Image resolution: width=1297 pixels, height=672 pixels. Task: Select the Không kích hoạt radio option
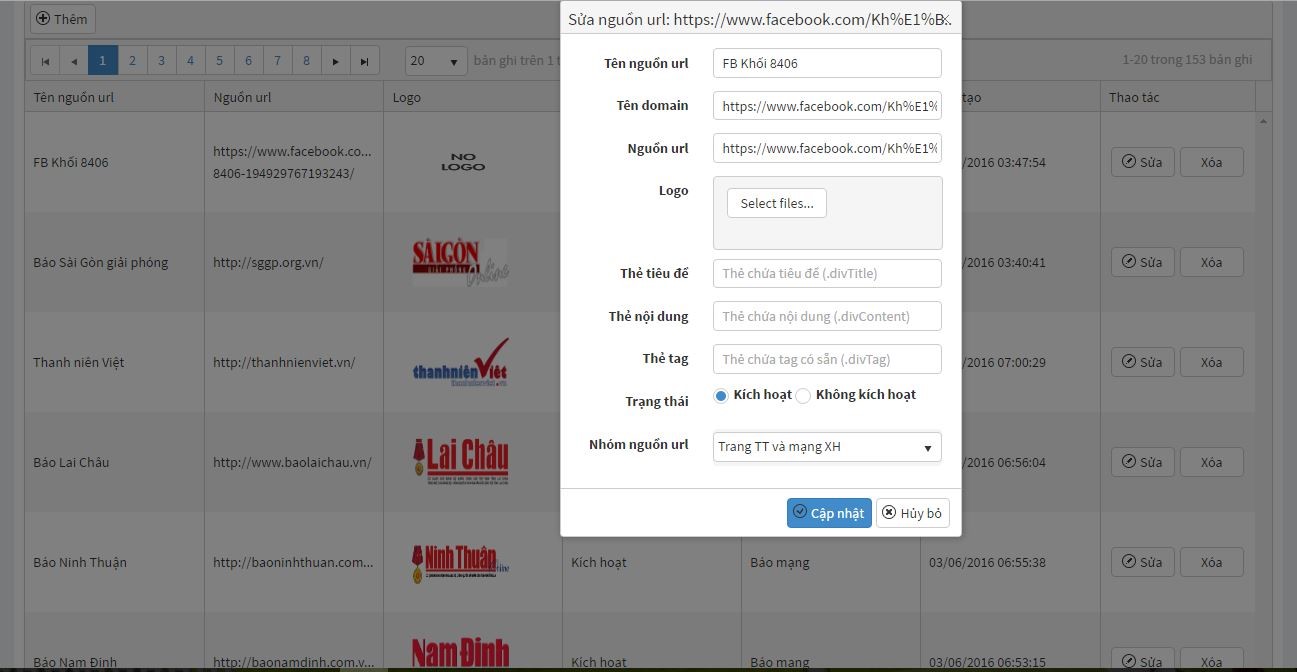pos(803,396)
